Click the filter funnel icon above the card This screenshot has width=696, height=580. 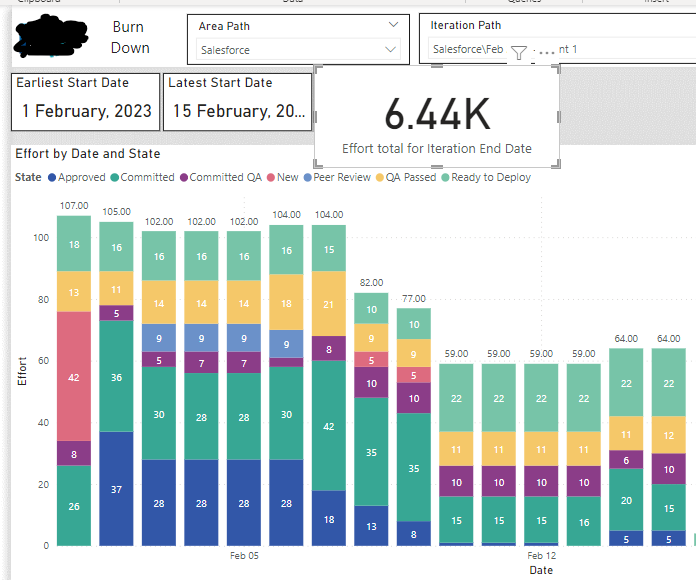point(518,52)
